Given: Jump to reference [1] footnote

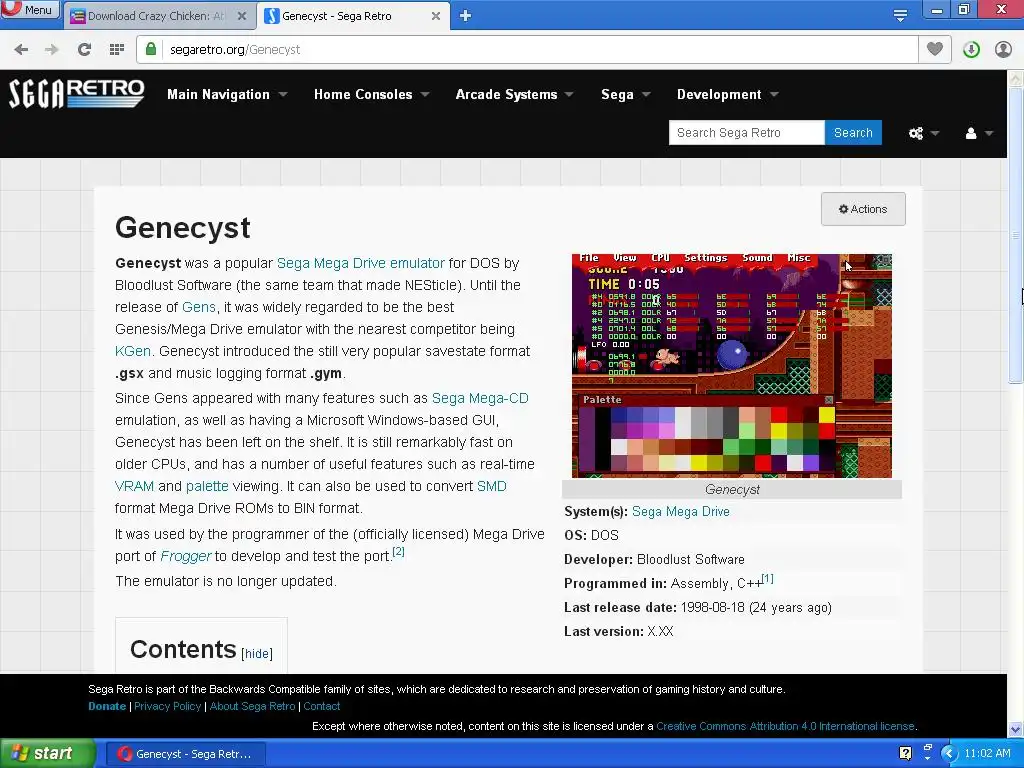Looking at the screenshot, I should click(x=767, y=579).
